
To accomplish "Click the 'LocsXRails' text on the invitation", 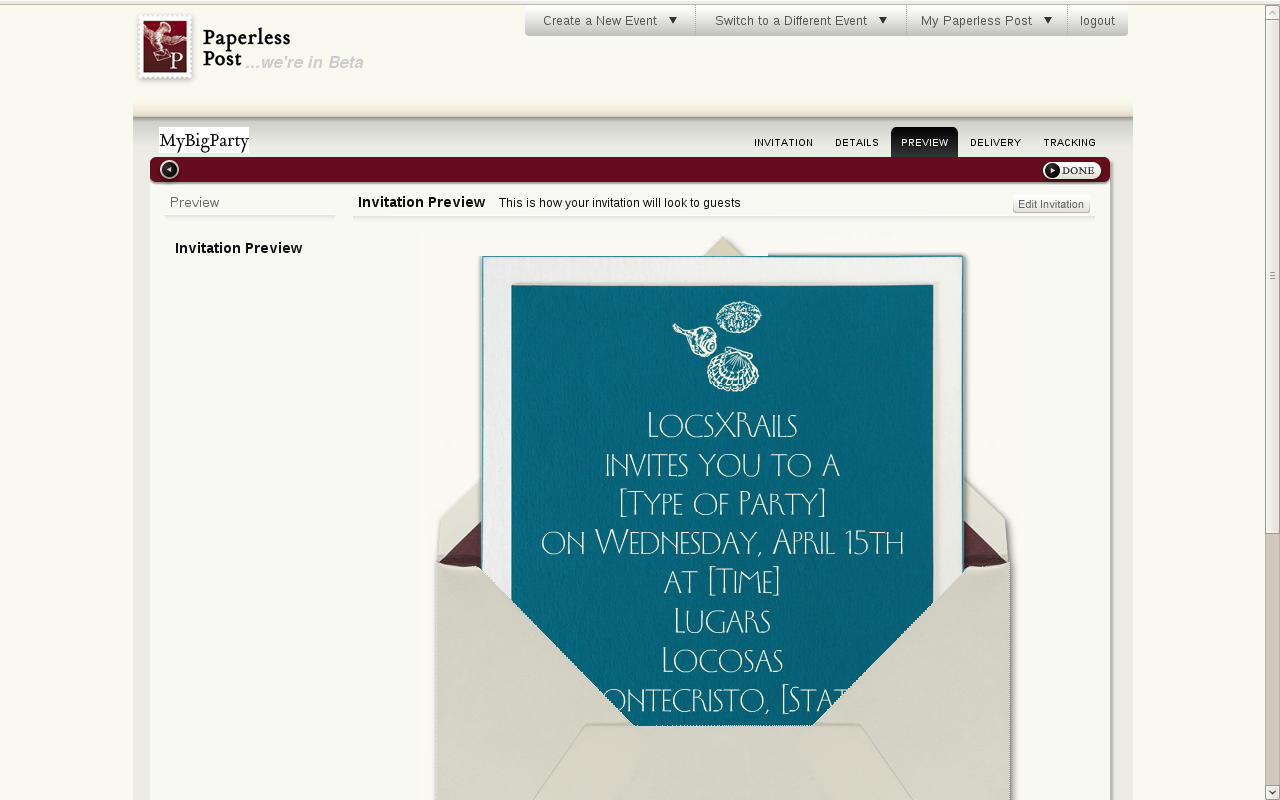I will click(722, 426).
